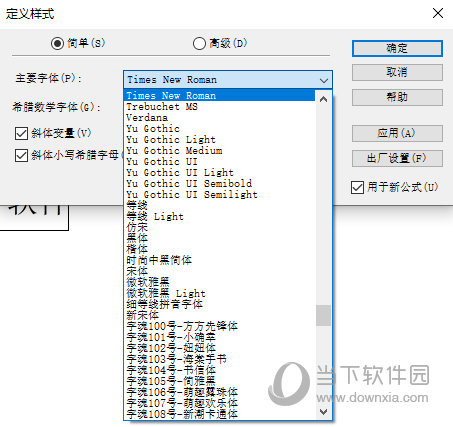Image resolution: width=453 pixels, height=427 pixels.
Task: Choose 字魂102号 font entry
Action: (220, 348)
